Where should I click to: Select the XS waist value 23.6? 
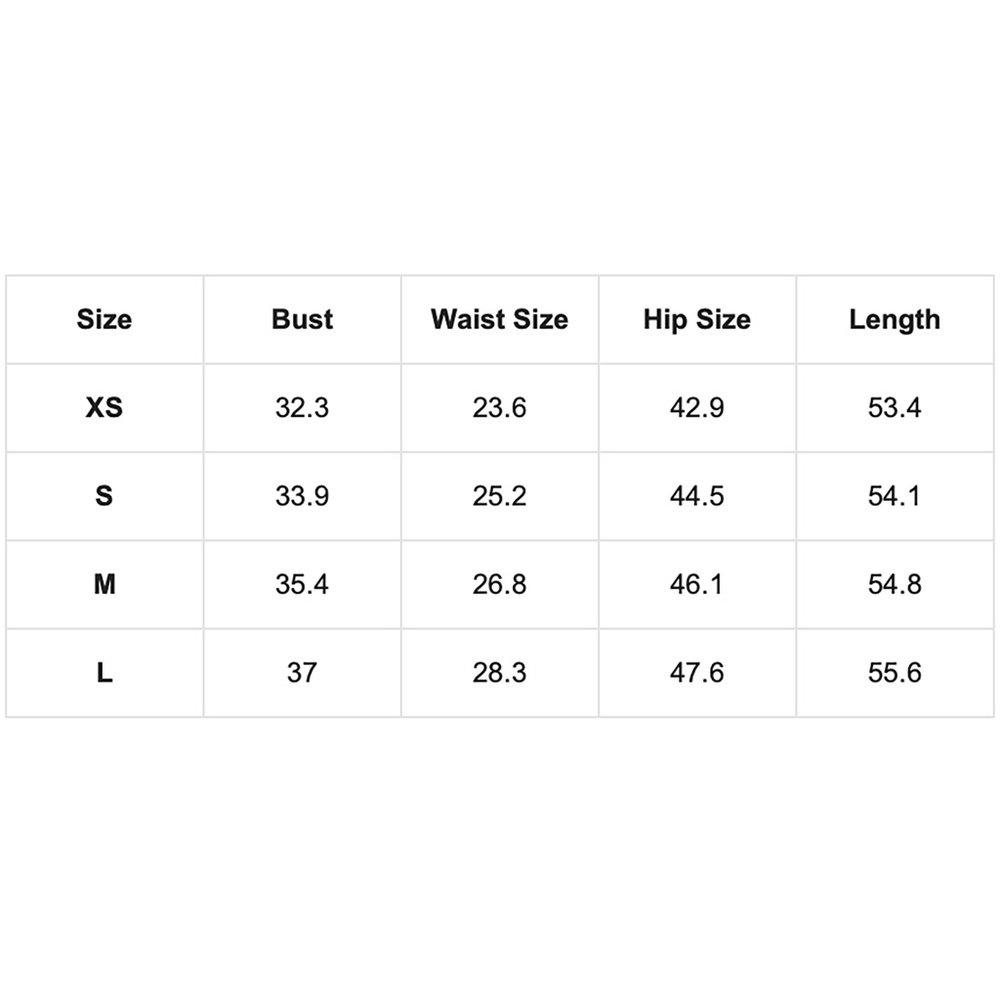point(499,408)
